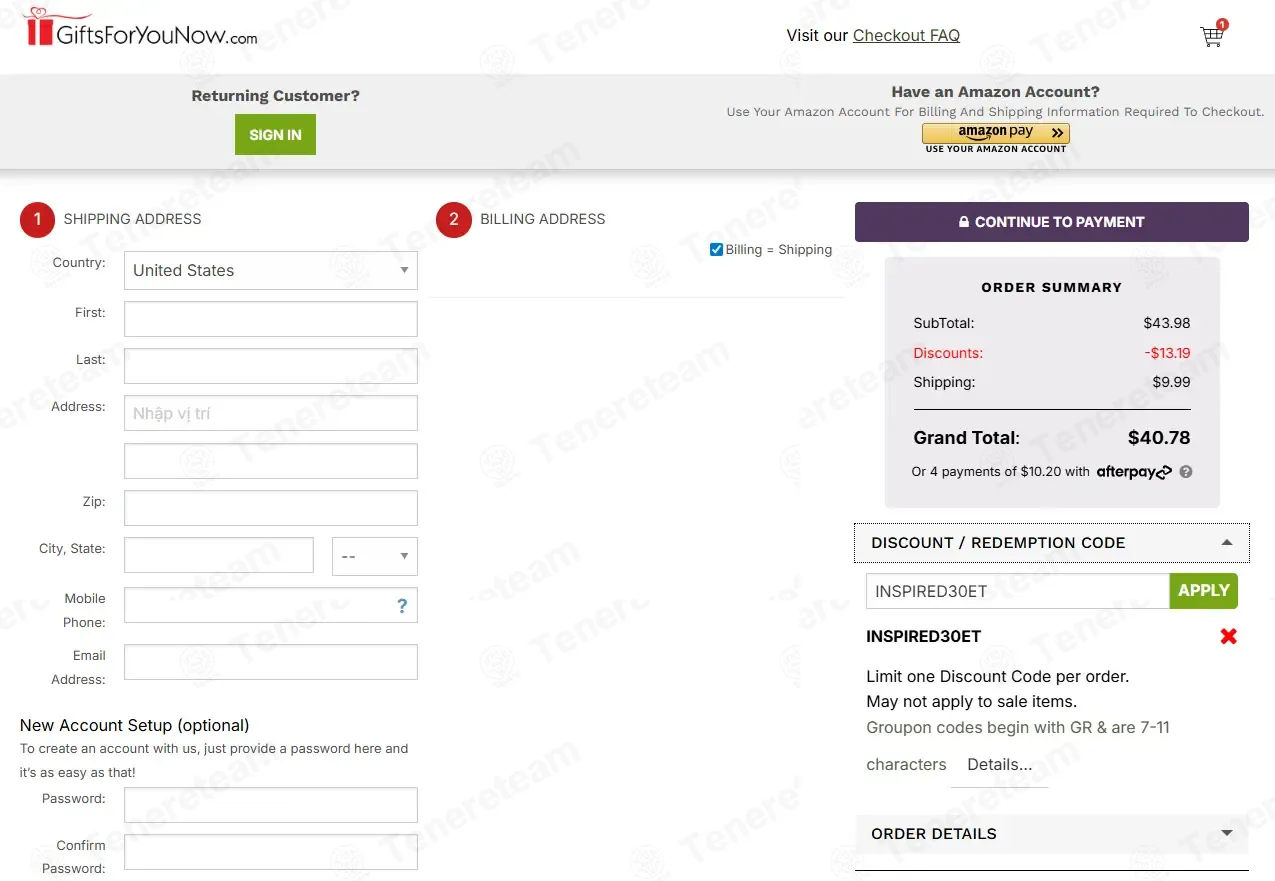The width and height of the screenshot is (1275, 881).
Task: Click the 'Use Your Amazon Account' caption
Action: (996, 149)
